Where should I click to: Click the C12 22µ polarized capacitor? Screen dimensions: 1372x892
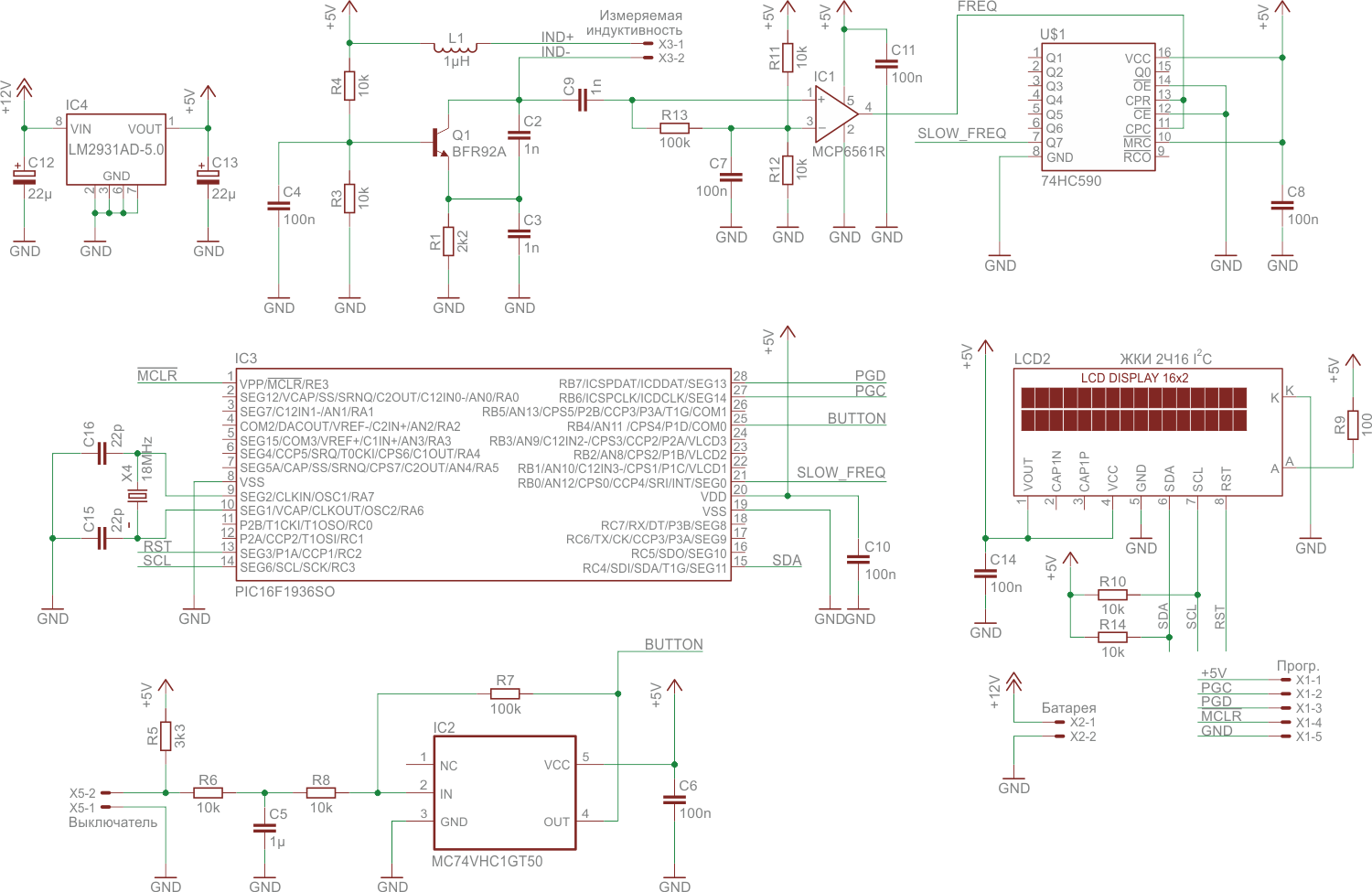[25, 176]
